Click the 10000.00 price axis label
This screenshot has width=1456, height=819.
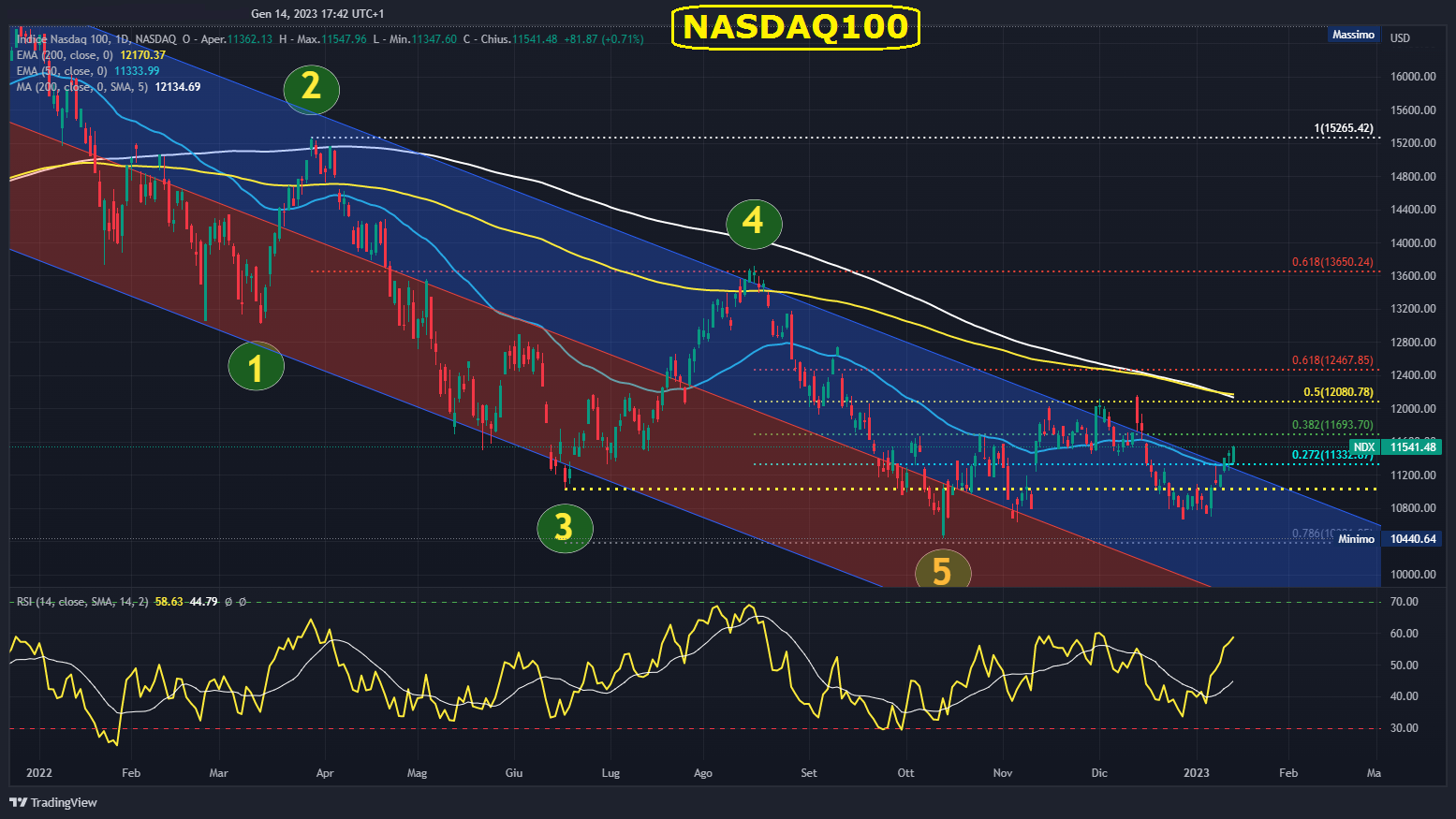1414,575
